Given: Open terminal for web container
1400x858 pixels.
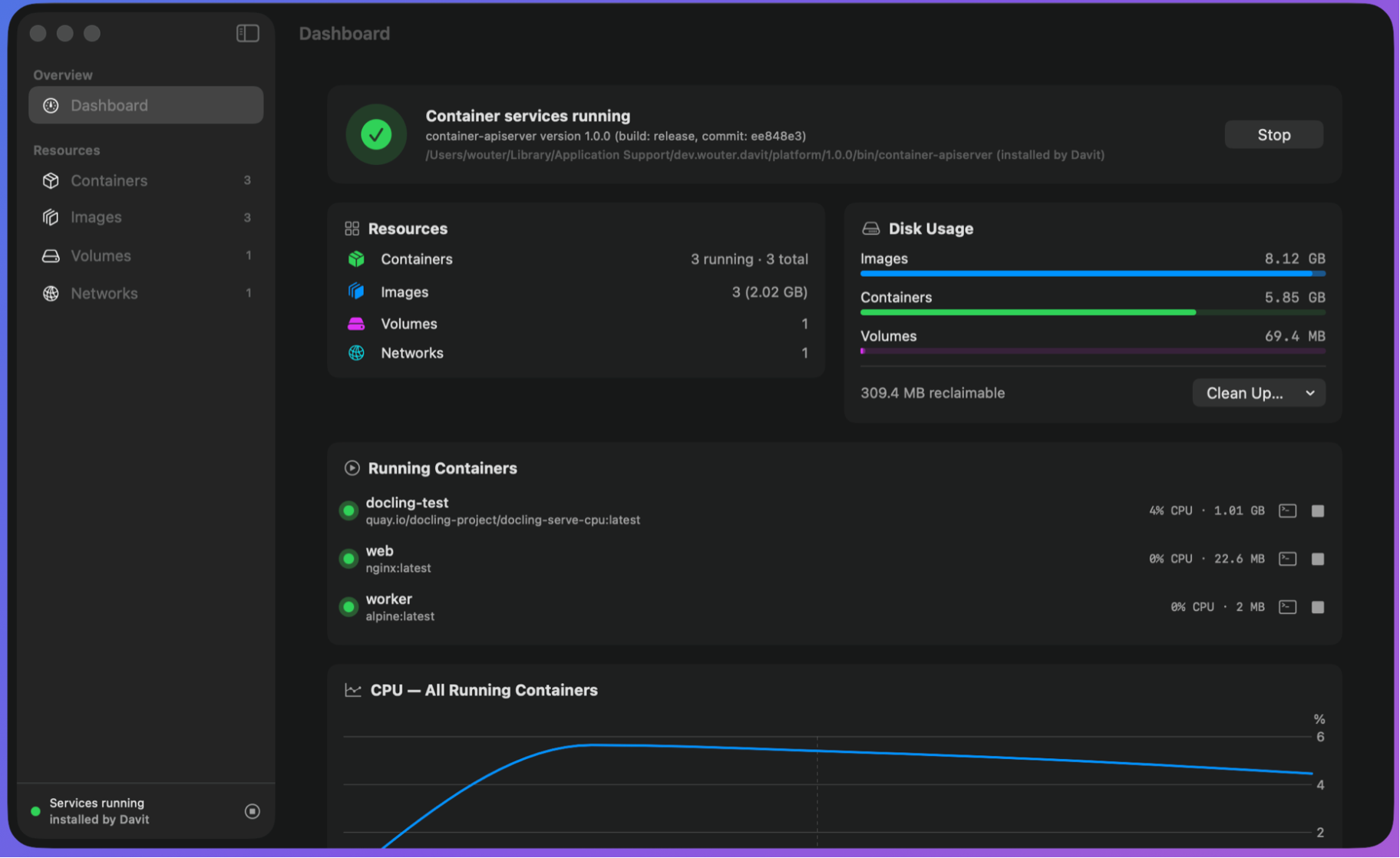Looking at the screenshot, I should 1287,559.
